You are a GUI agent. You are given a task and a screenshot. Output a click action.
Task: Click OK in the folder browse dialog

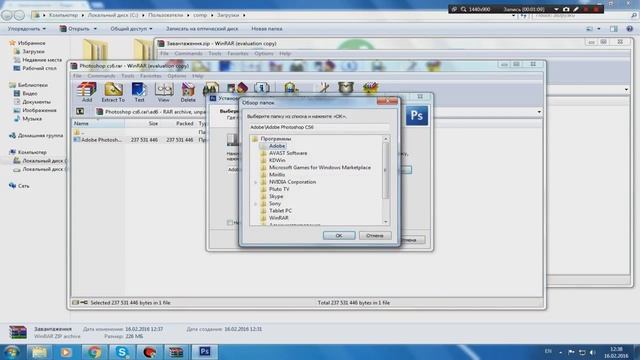click(x=339, y=236)
